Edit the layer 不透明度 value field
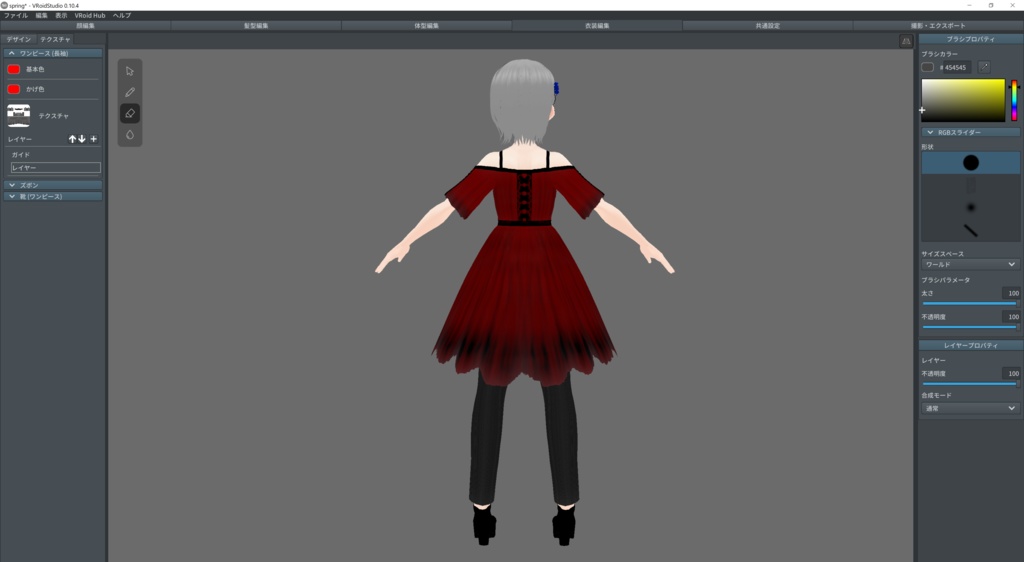Image resolution: width=1024 pixels, height=562 pixels. click(x=1010, y=373)
